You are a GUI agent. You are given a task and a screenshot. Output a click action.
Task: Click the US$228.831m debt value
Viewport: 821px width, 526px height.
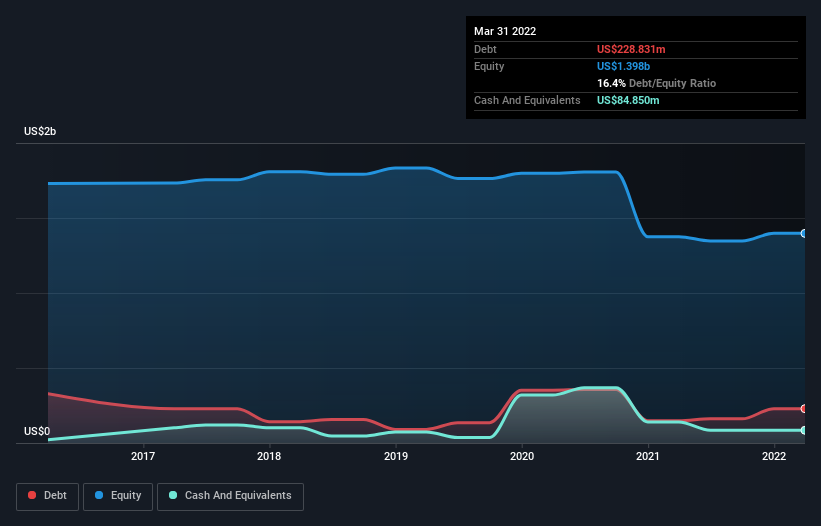[x=631, y=49]
